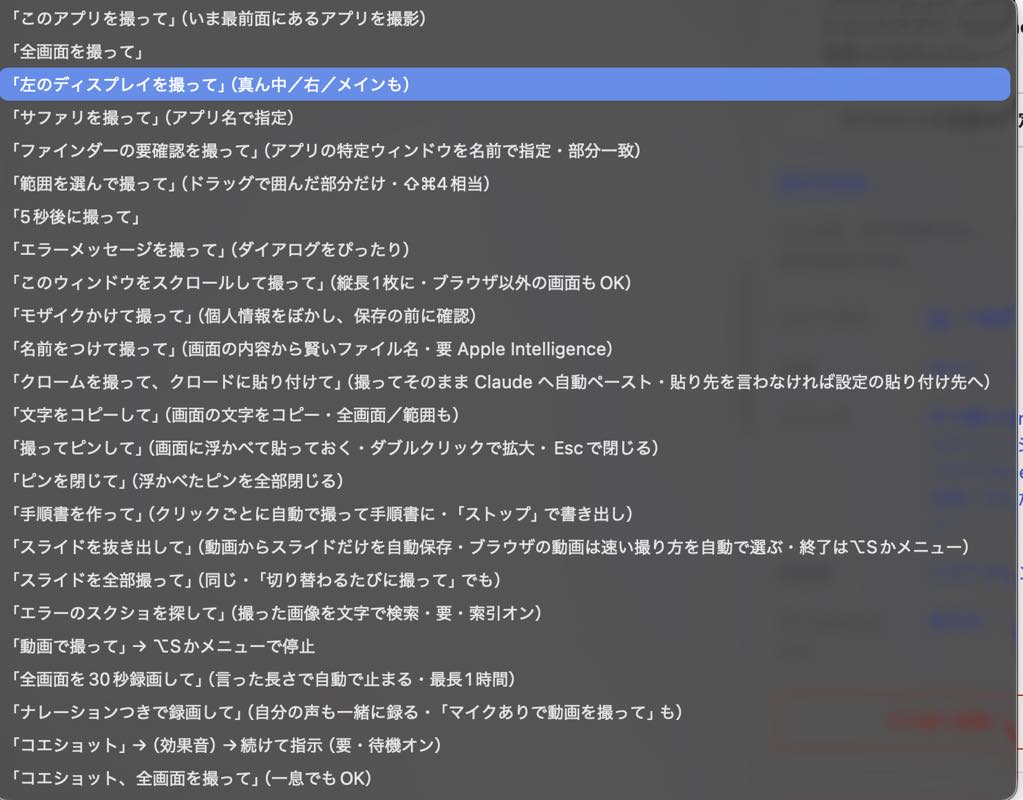Screen dimensions: 1023x800
Task: Select 「動画で撮って」 menu entry
Action: [x=505, y=646]
